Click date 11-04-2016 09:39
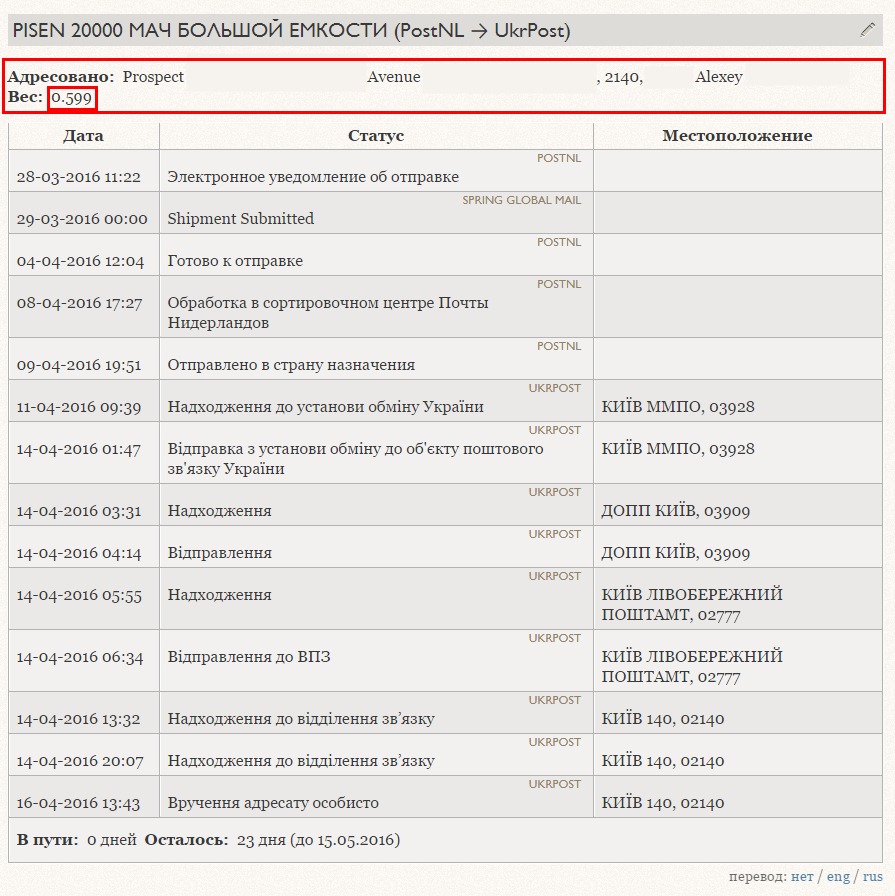Viewport: 895px width, 896px height. (78, 407)
